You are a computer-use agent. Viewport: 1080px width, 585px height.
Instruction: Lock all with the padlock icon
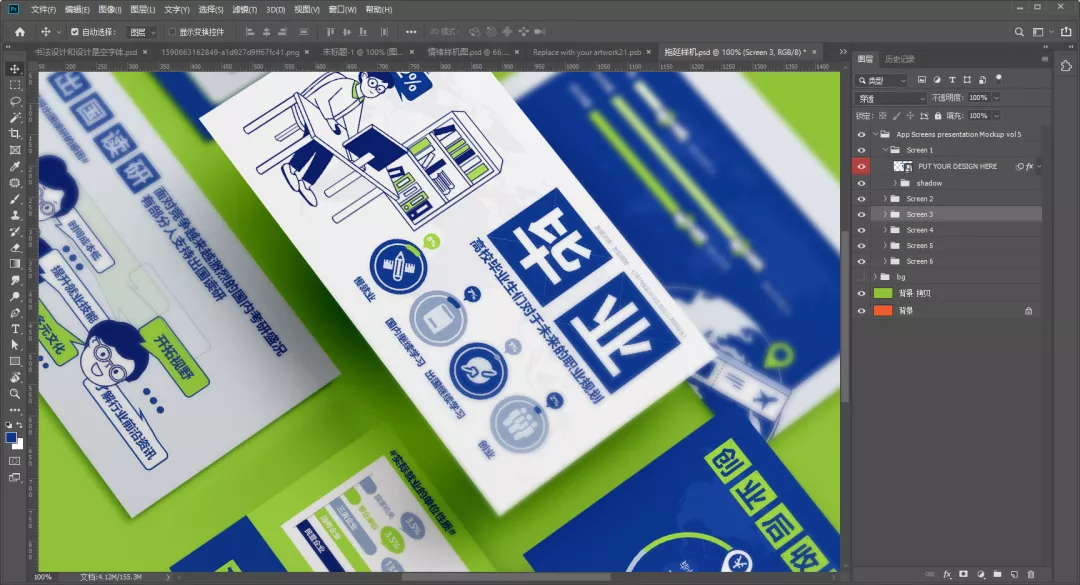point(937,116)
